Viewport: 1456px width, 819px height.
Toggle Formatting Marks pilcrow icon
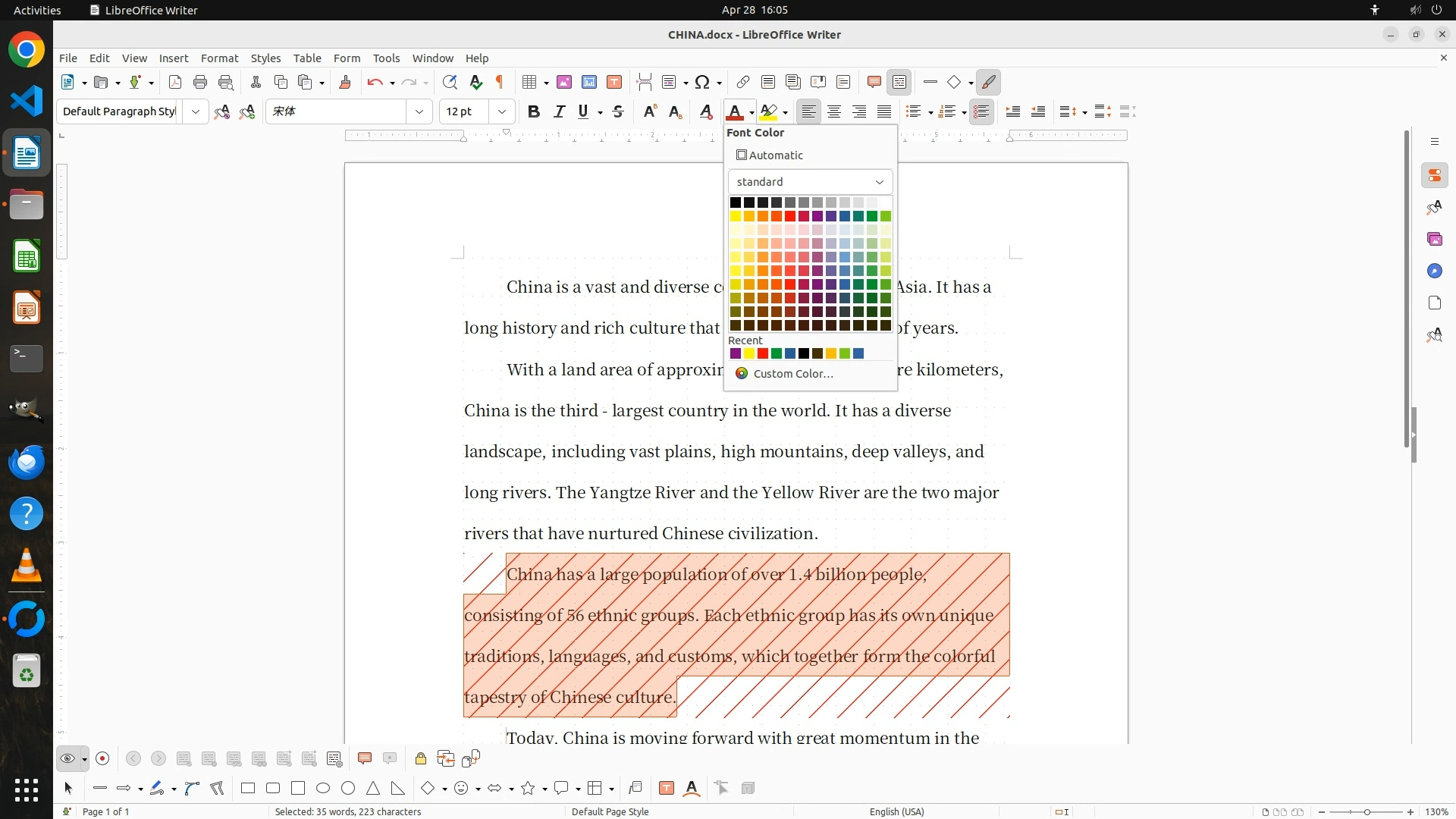pyautogui.click(x=500, y=82)
